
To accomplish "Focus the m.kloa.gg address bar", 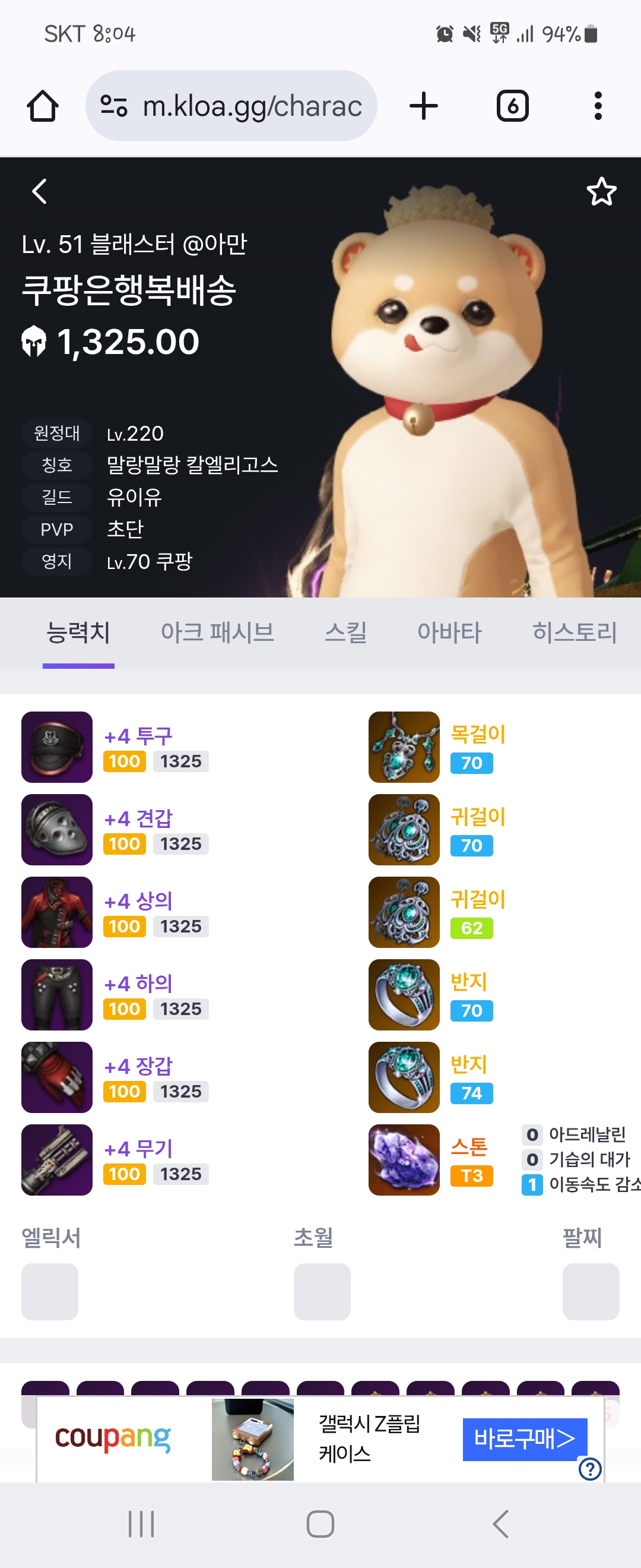I will click(231, 106).
